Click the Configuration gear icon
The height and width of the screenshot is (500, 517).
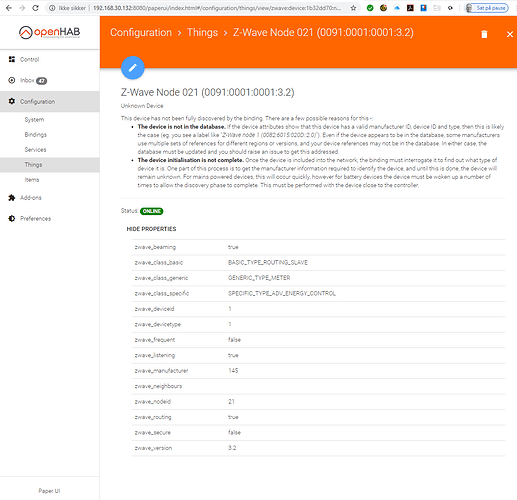(x=12, y=101)
